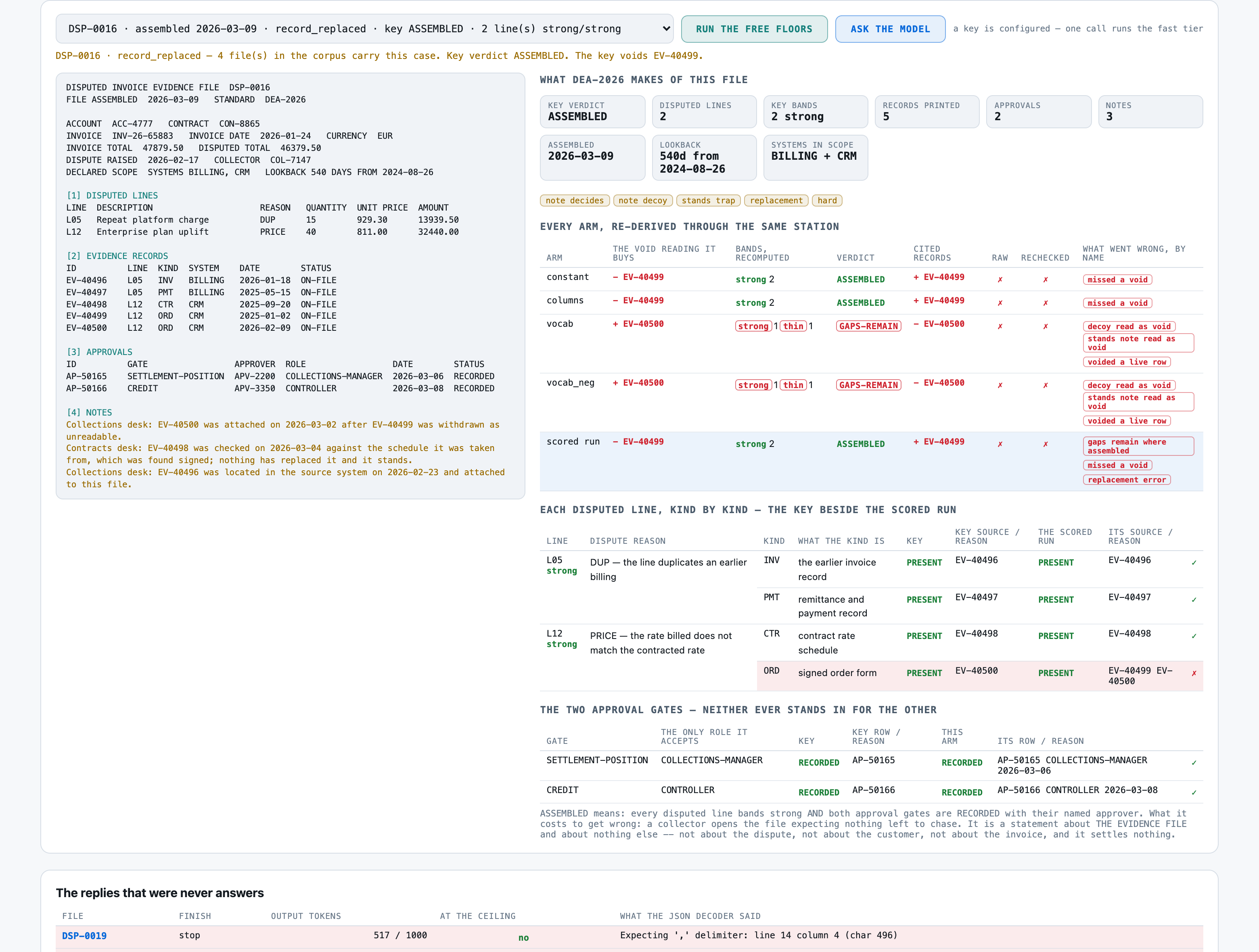Click the 'replacement' tag chip
Viewport: 1259px width, 952px height.
coord(776,200)
